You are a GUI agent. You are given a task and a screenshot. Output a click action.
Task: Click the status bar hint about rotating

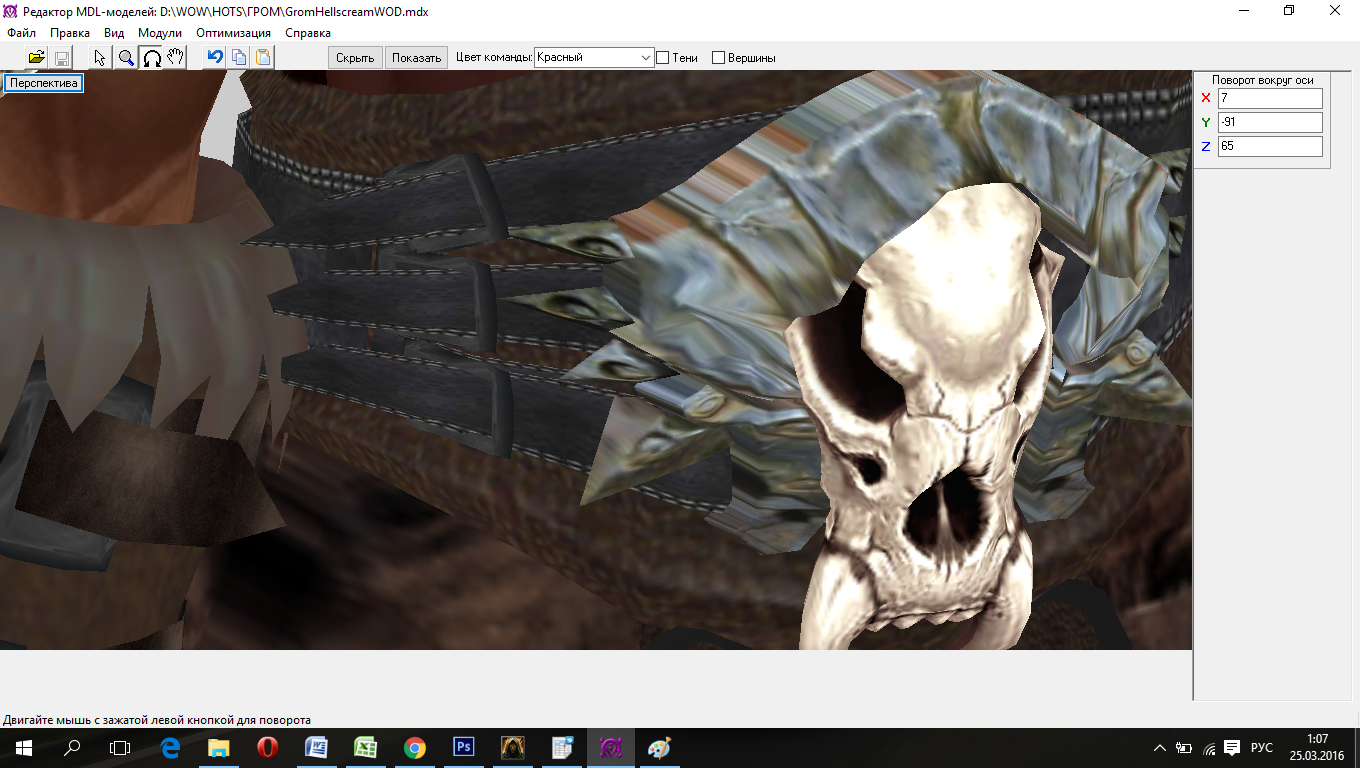pos(157,719)
